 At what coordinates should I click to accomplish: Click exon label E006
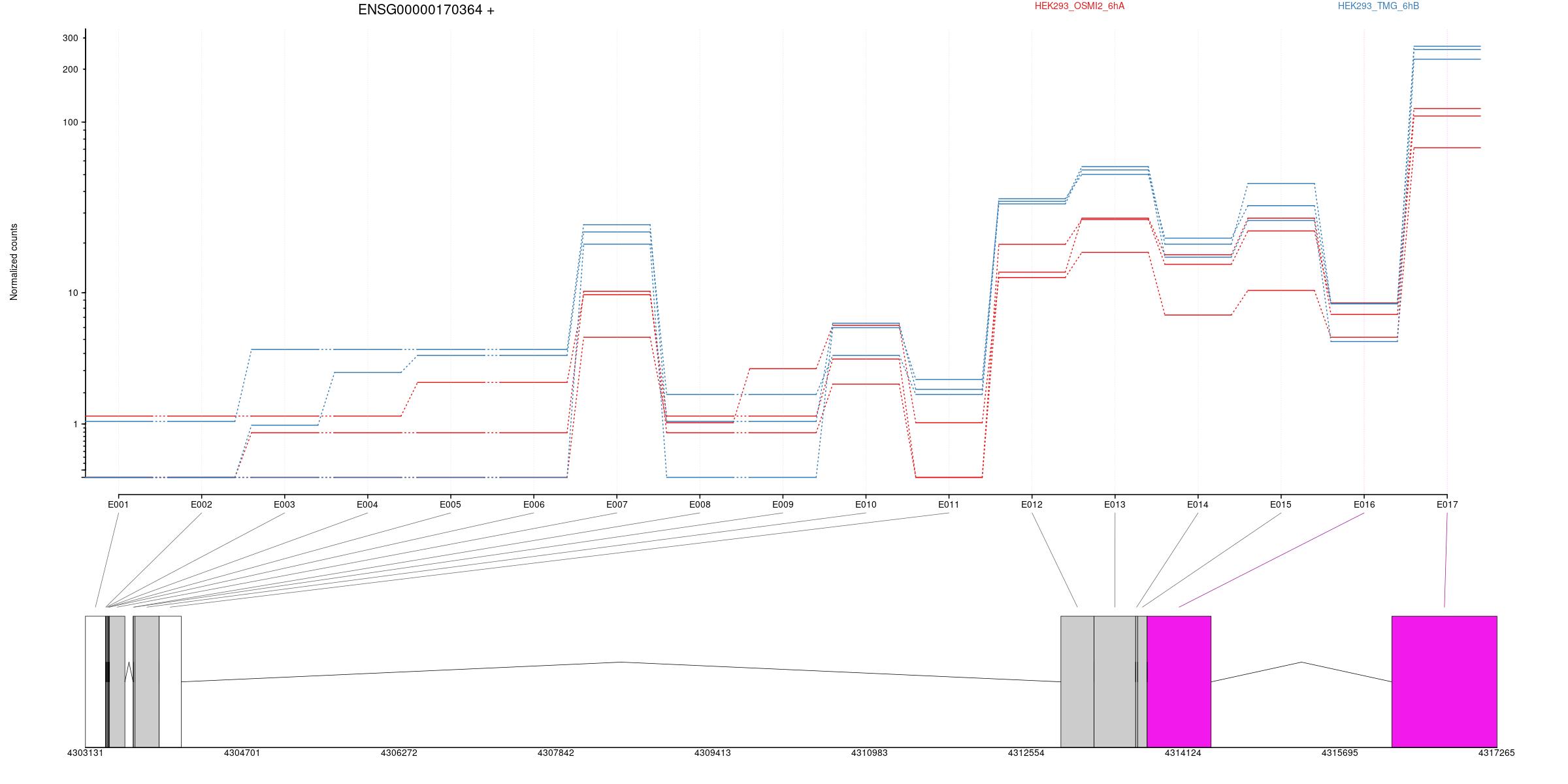[x=534, y=504]
